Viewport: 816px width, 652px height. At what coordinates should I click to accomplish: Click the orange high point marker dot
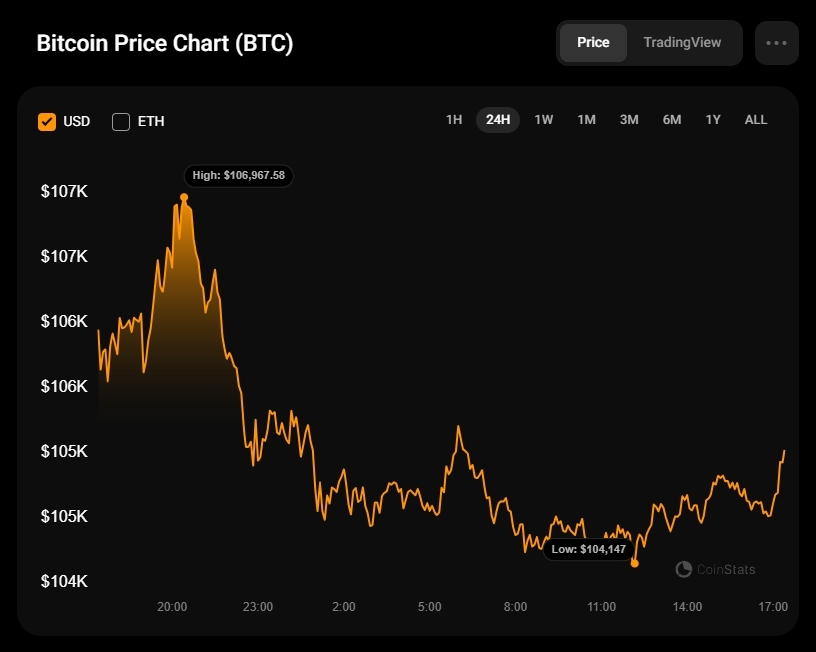pyautogui.click(x=184, y=197)
